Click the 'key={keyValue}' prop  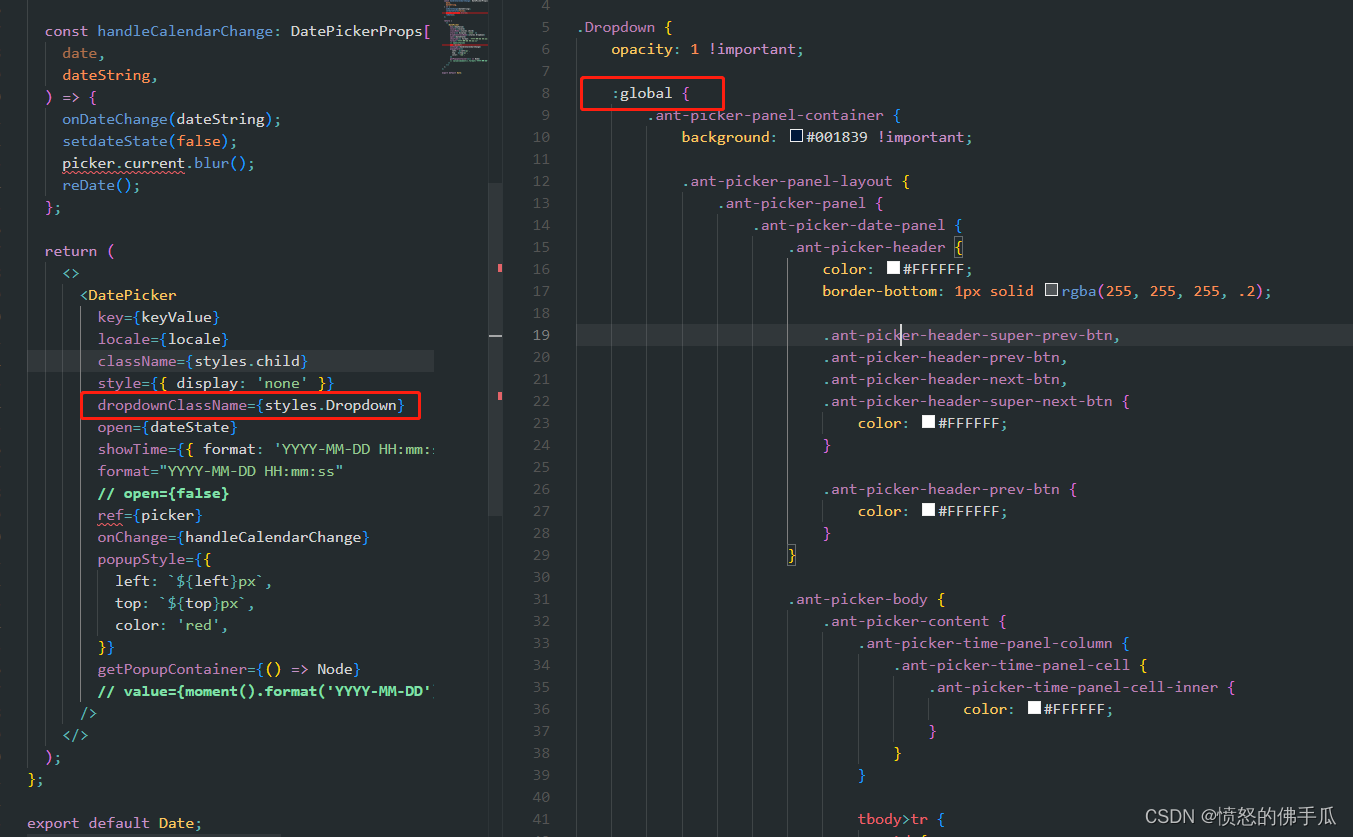click(158, 317)
